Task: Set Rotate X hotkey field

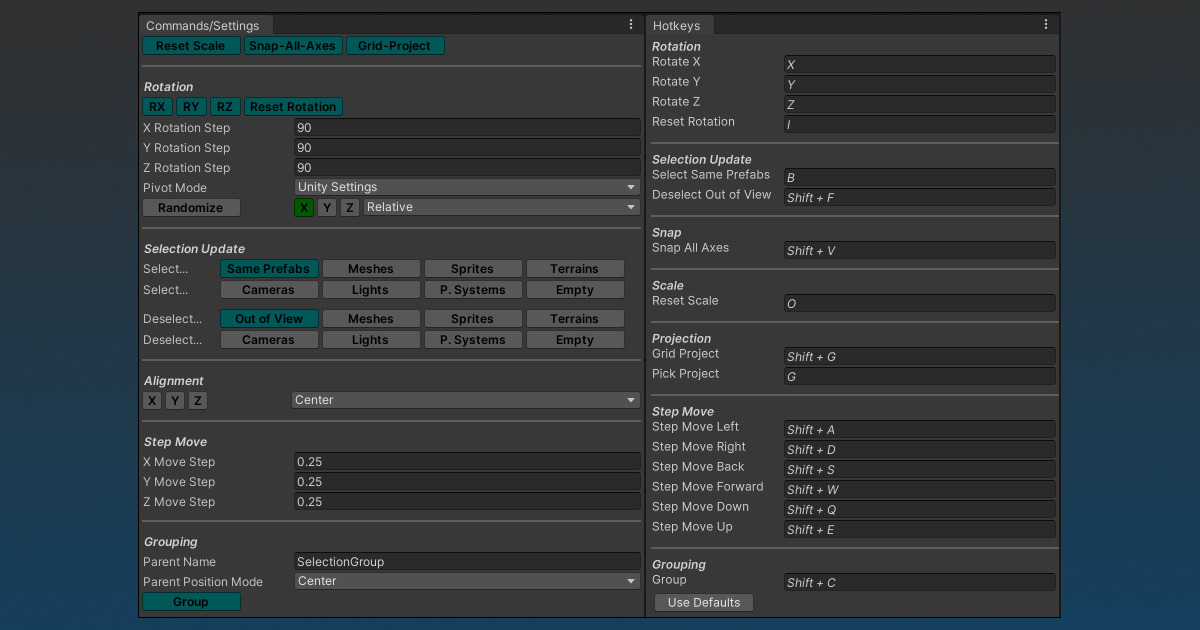Action: click(920, 64)
